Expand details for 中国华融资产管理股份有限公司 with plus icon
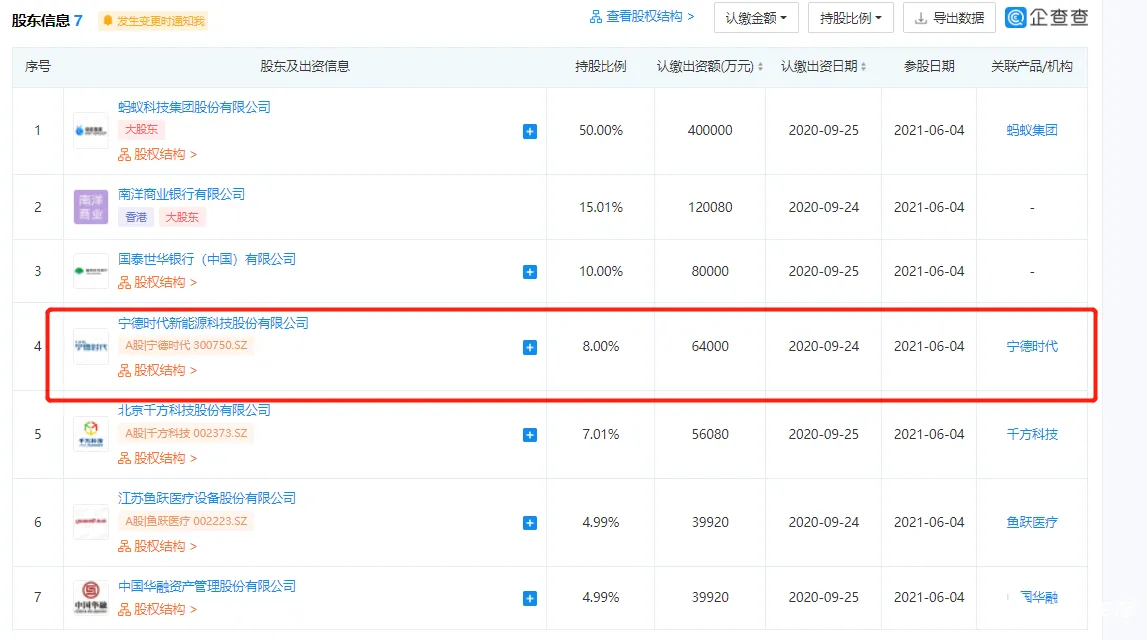1147x640 pixels. point(530,598)
